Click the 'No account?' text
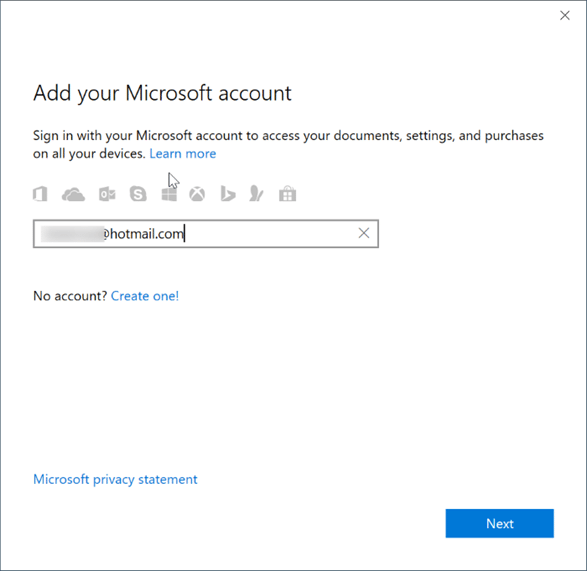The width and height of the screenshot is (587, 571). tap(70, 296)
